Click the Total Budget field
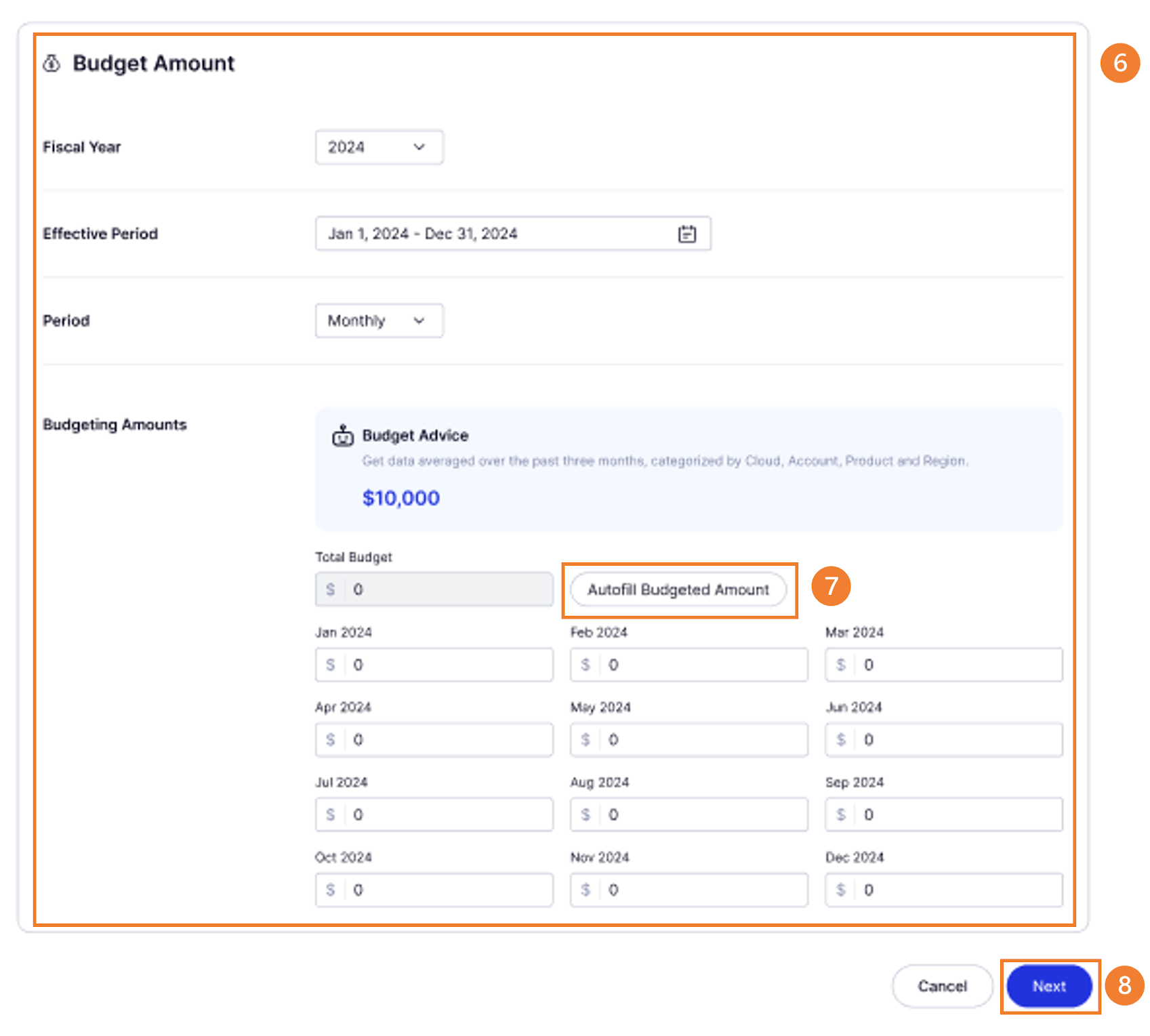The image size is (1150, 1036). [x=447, y=589]
